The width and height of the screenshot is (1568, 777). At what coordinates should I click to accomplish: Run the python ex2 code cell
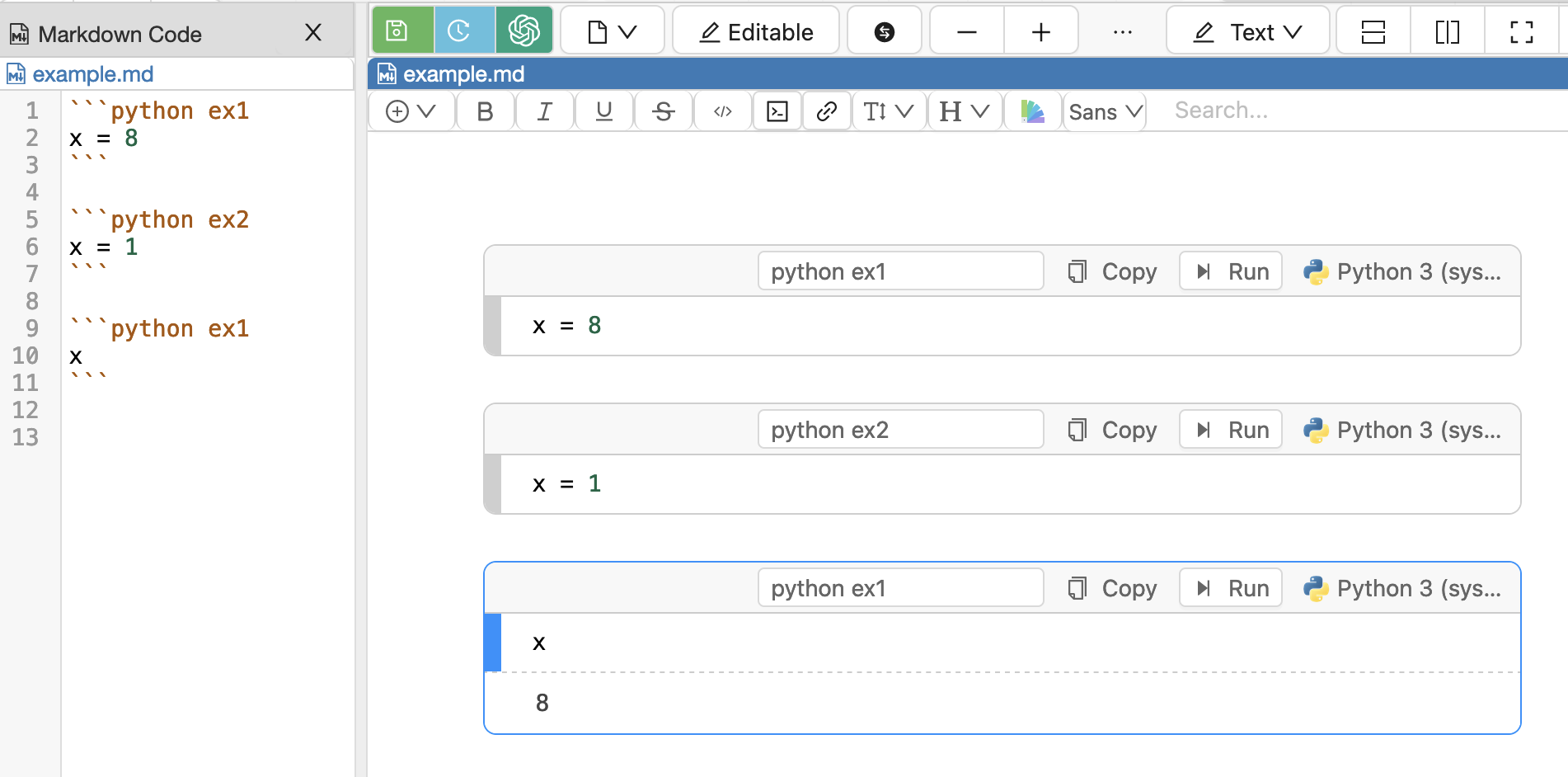coord(1232,430)
